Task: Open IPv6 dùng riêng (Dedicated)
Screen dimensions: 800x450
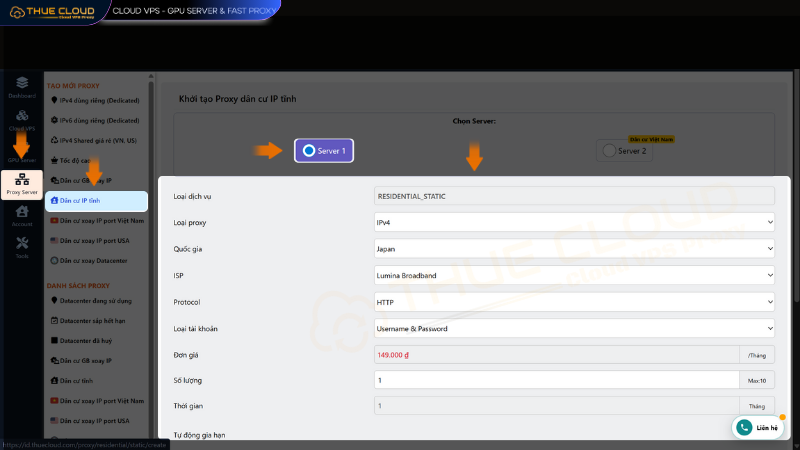Action: tap(95, 120)
